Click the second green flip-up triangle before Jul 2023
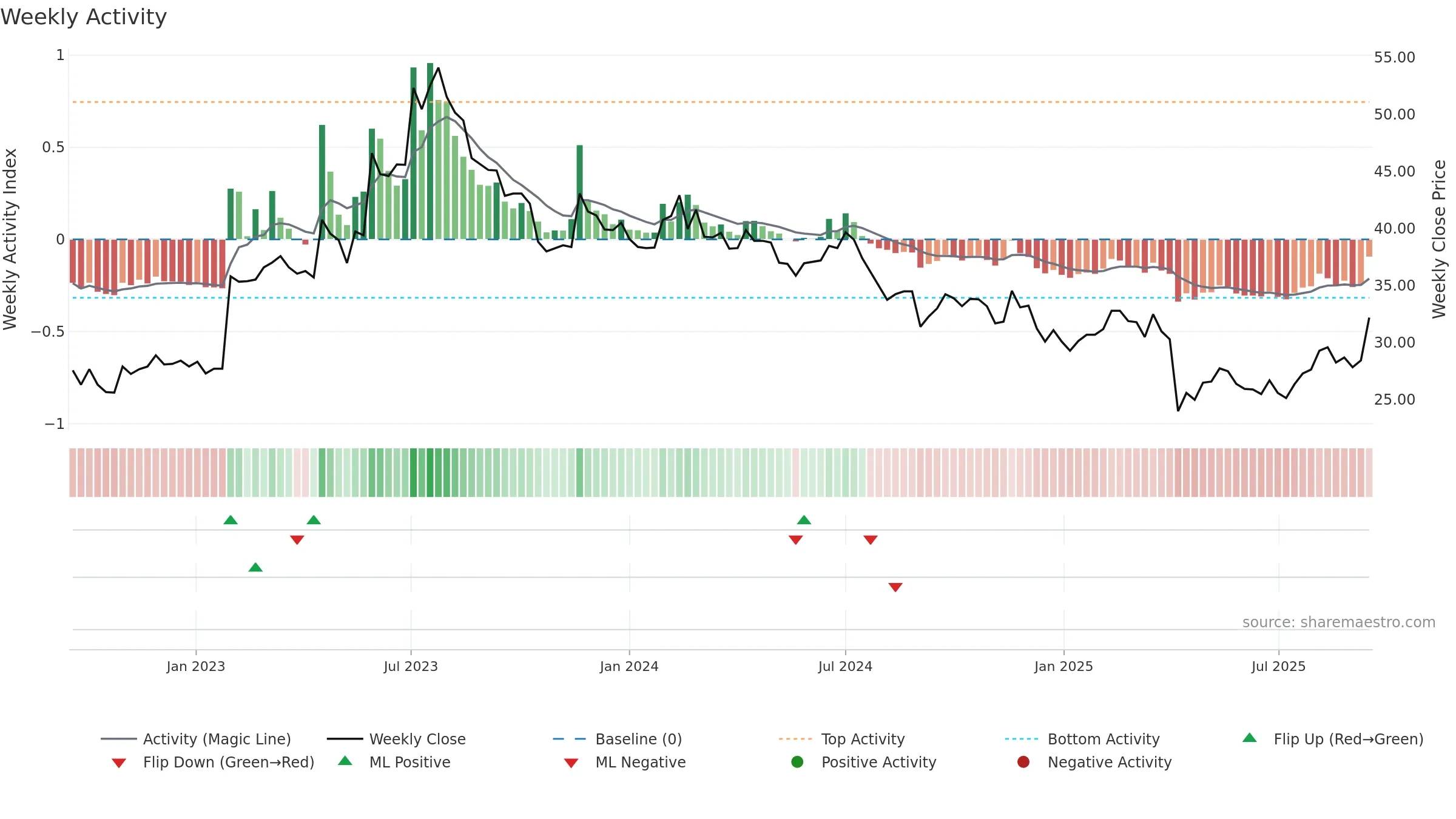 coord(314,520)
